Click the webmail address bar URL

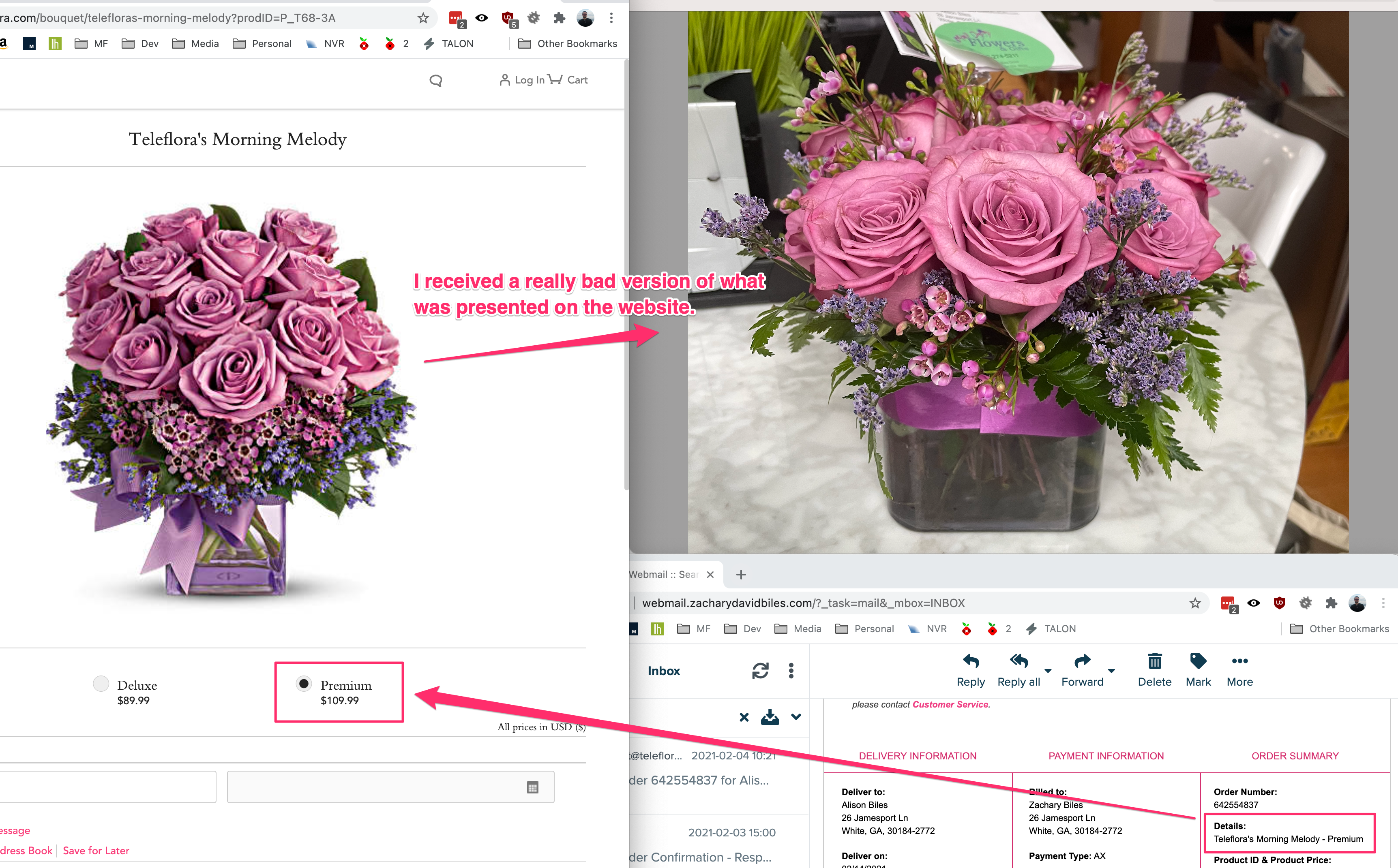pyautogui.click(x=803, y=603)
